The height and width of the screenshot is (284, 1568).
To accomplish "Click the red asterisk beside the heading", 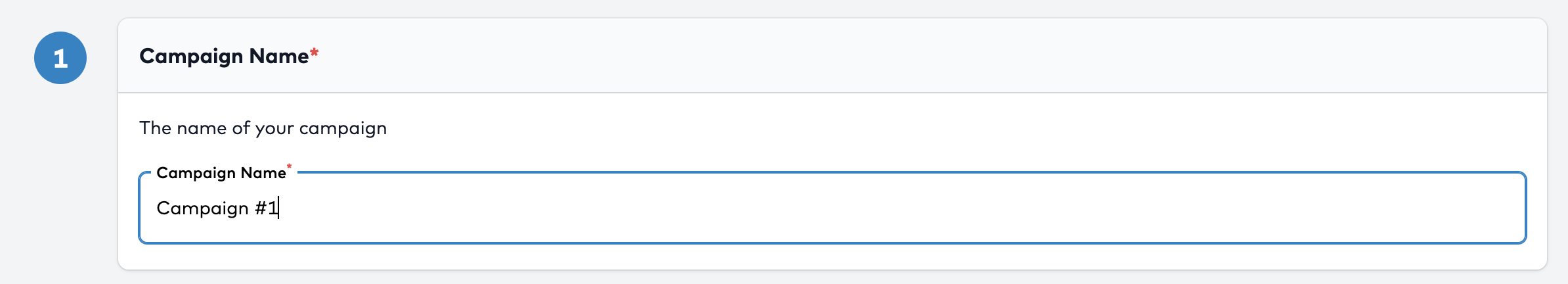I will [x=315, y=53].
